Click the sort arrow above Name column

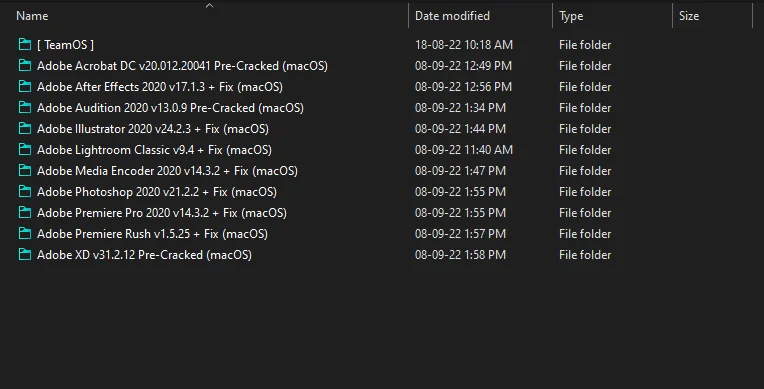(x=210, y=5)
